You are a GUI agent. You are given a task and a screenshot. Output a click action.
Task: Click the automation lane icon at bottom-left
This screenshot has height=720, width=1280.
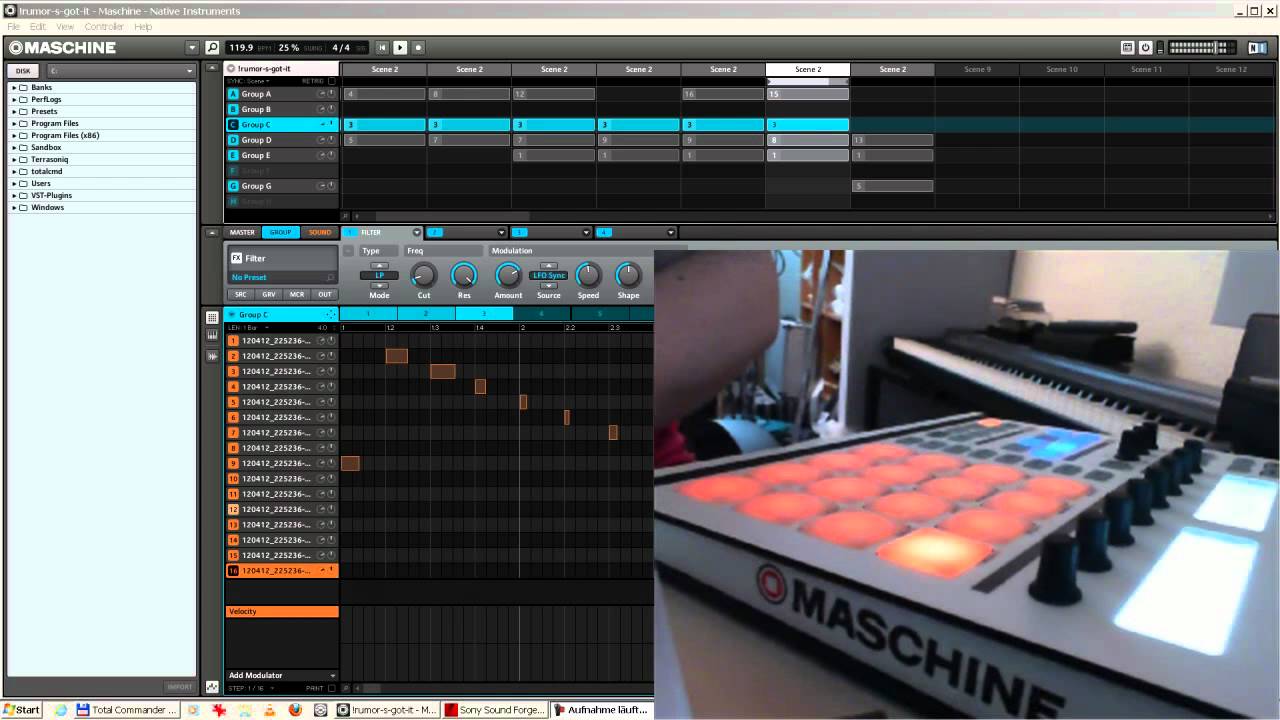coord(212,687)
